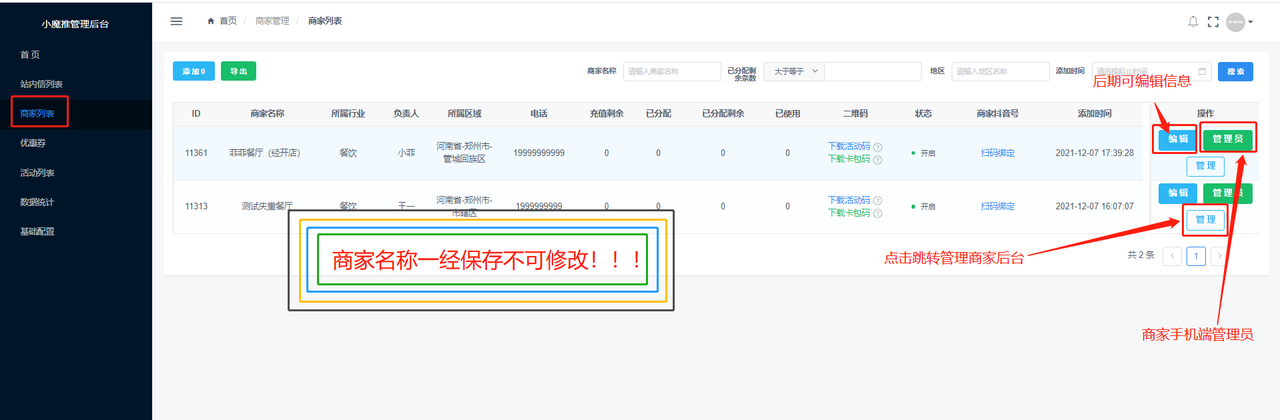1280x420 pixels.
Task: Click the 商家名称 search input field
Action: coord(672,71)
